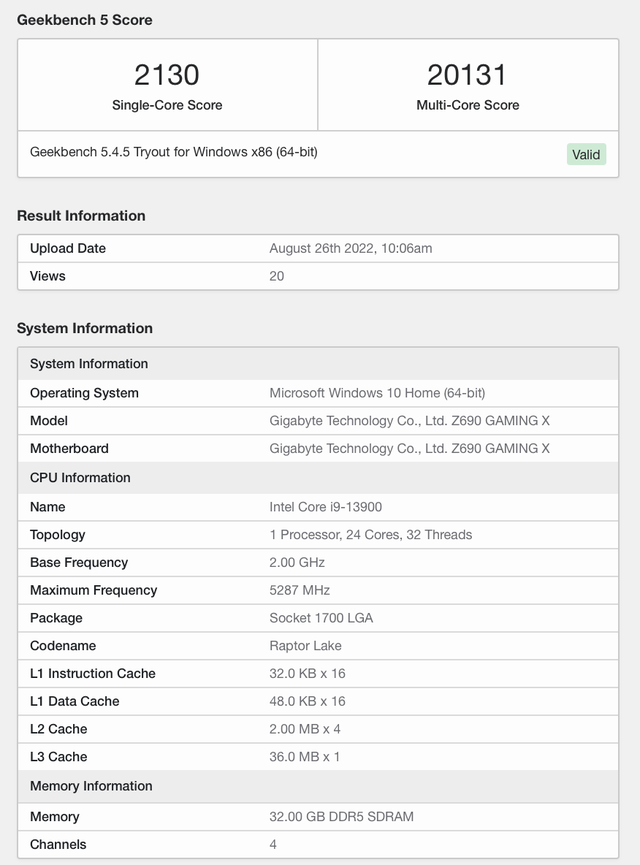Select 32.00 GB DDR5 SDRAM value
This screenshot has height=865, width=640.
(x=342, y=816)
